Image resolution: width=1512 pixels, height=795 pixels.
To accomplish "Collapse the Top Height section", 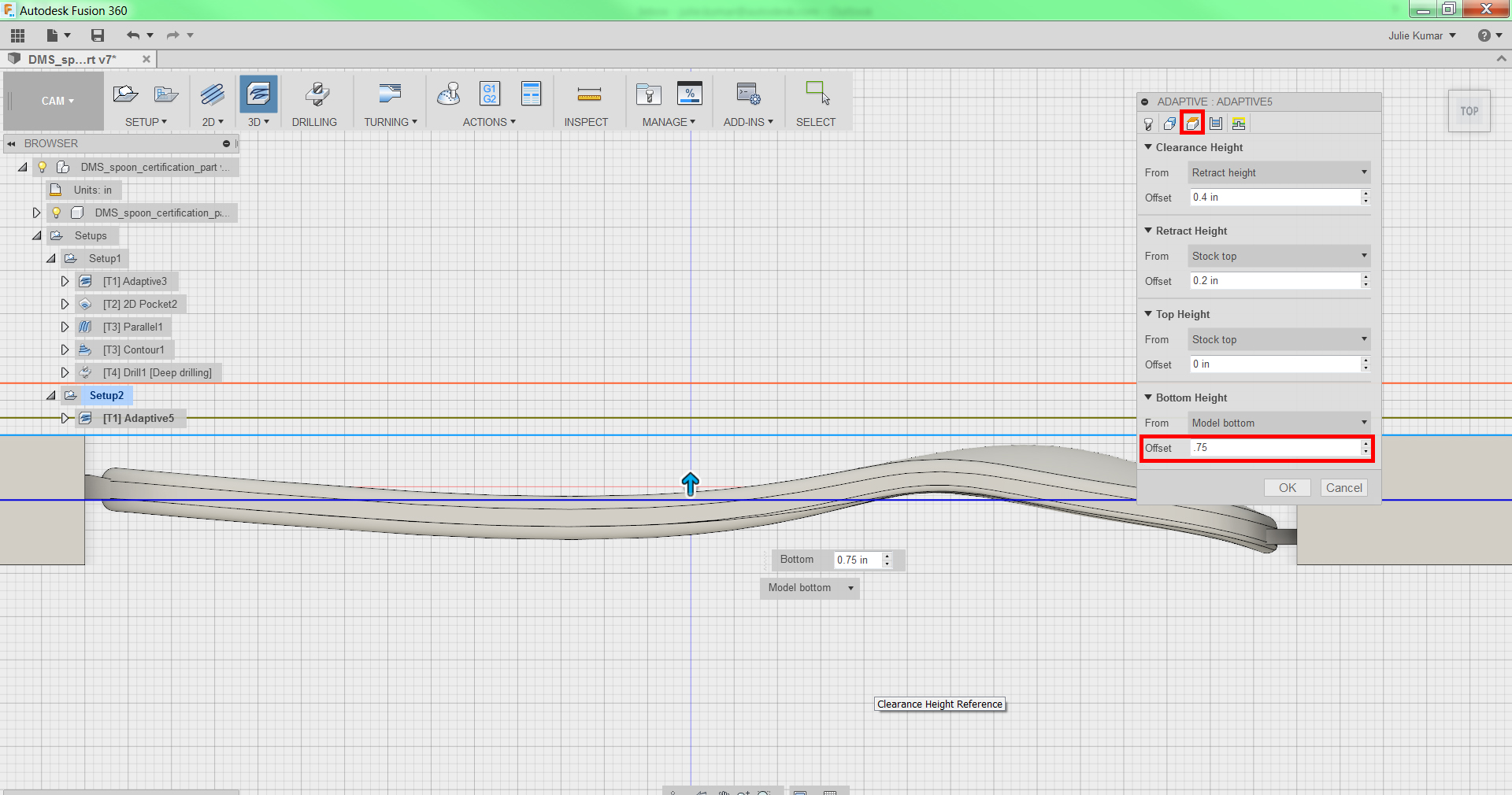I will (x=1148, y=314).
